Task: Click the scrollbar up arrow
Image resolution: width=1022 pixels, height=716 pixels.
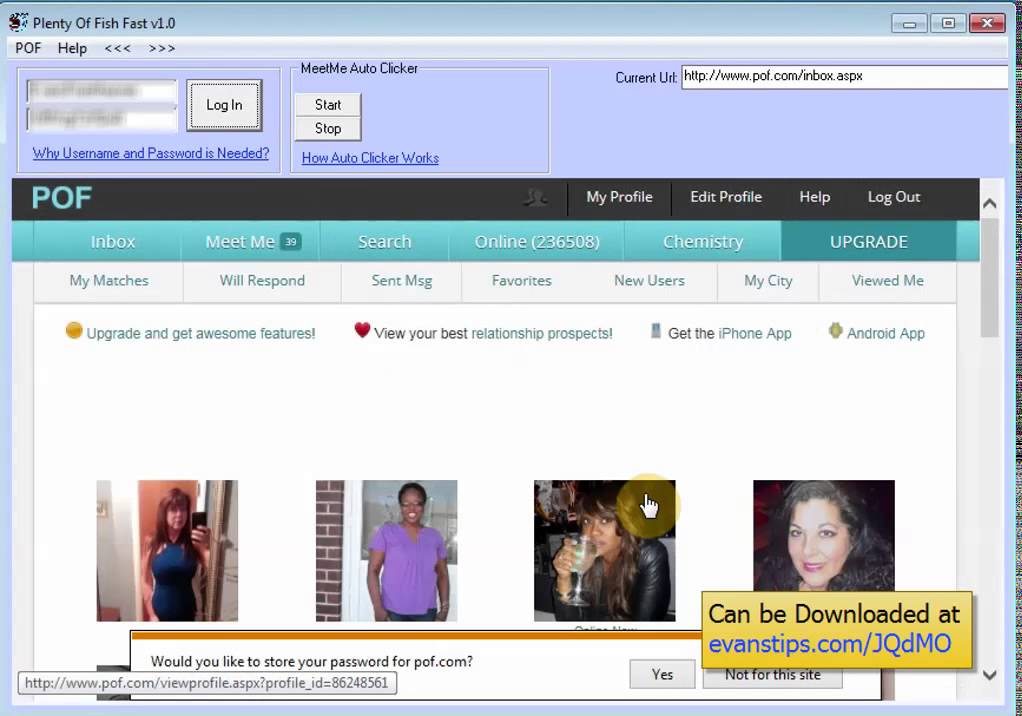Action: pyautogui.click(x=989, y=203)
